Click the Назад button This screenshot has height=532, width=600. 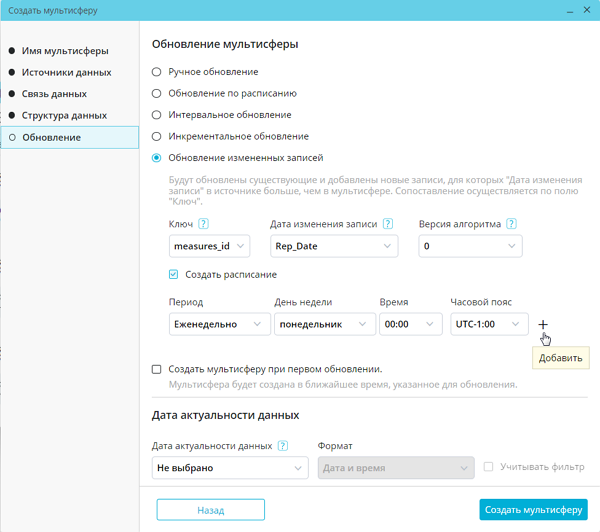click(210, 510)
